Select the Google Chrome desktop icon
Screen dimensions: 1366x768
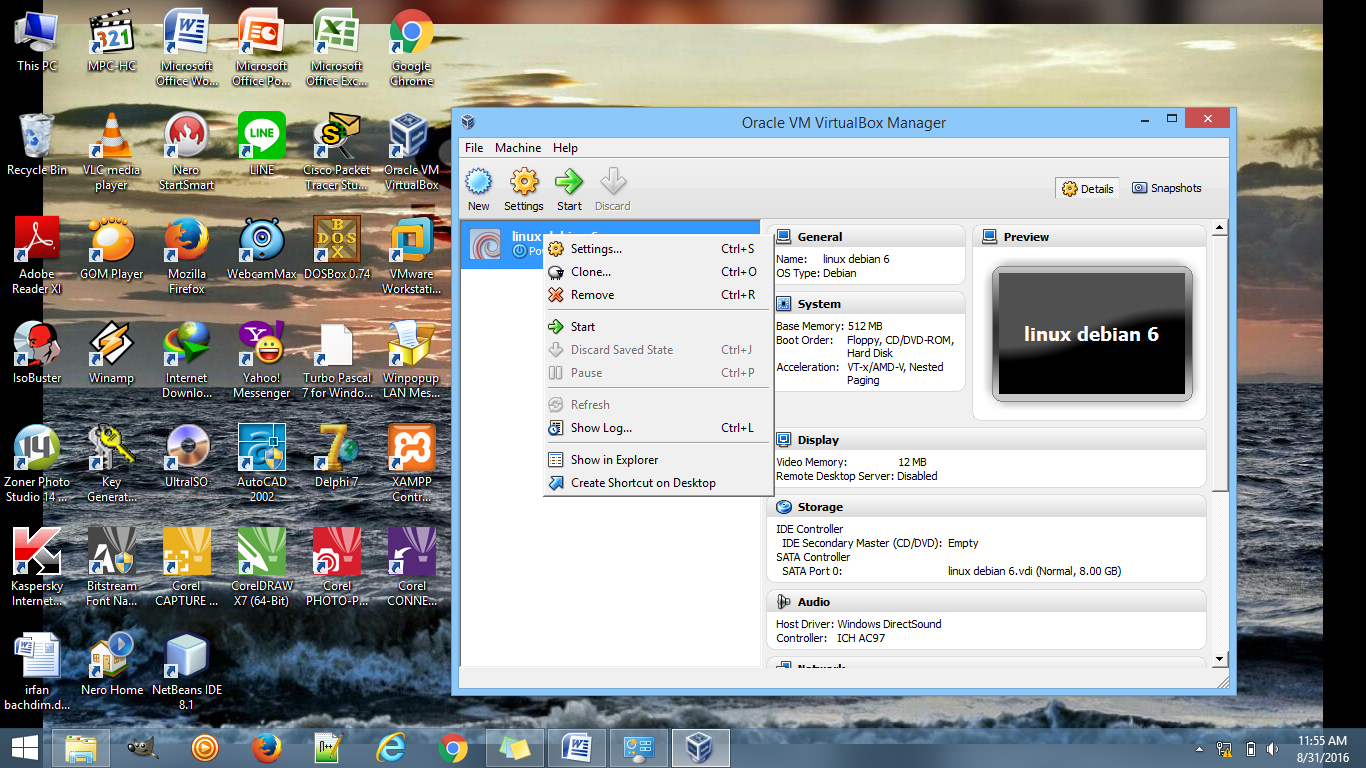[x=411, y=48]
